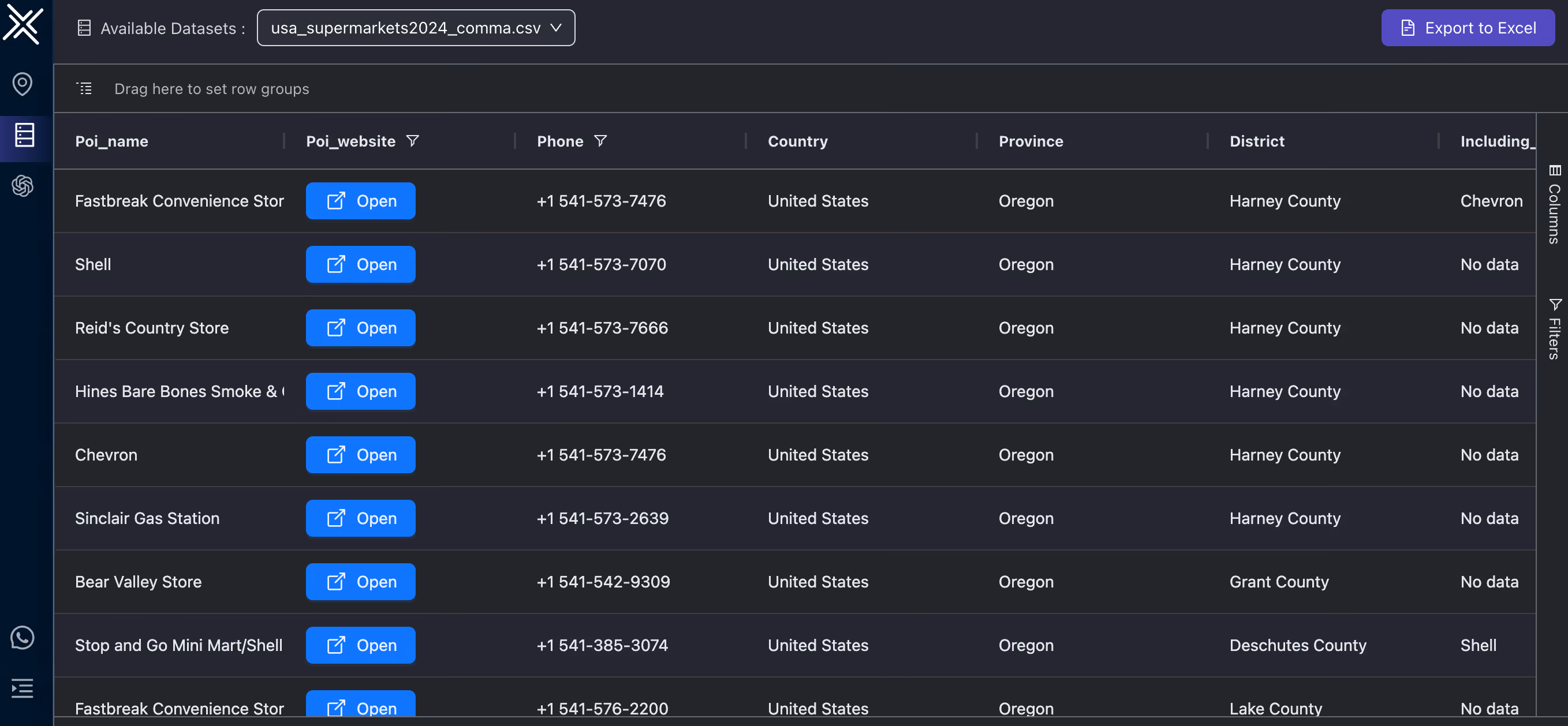
Task: Open website for Bear Valley Store
Action: 360,582
